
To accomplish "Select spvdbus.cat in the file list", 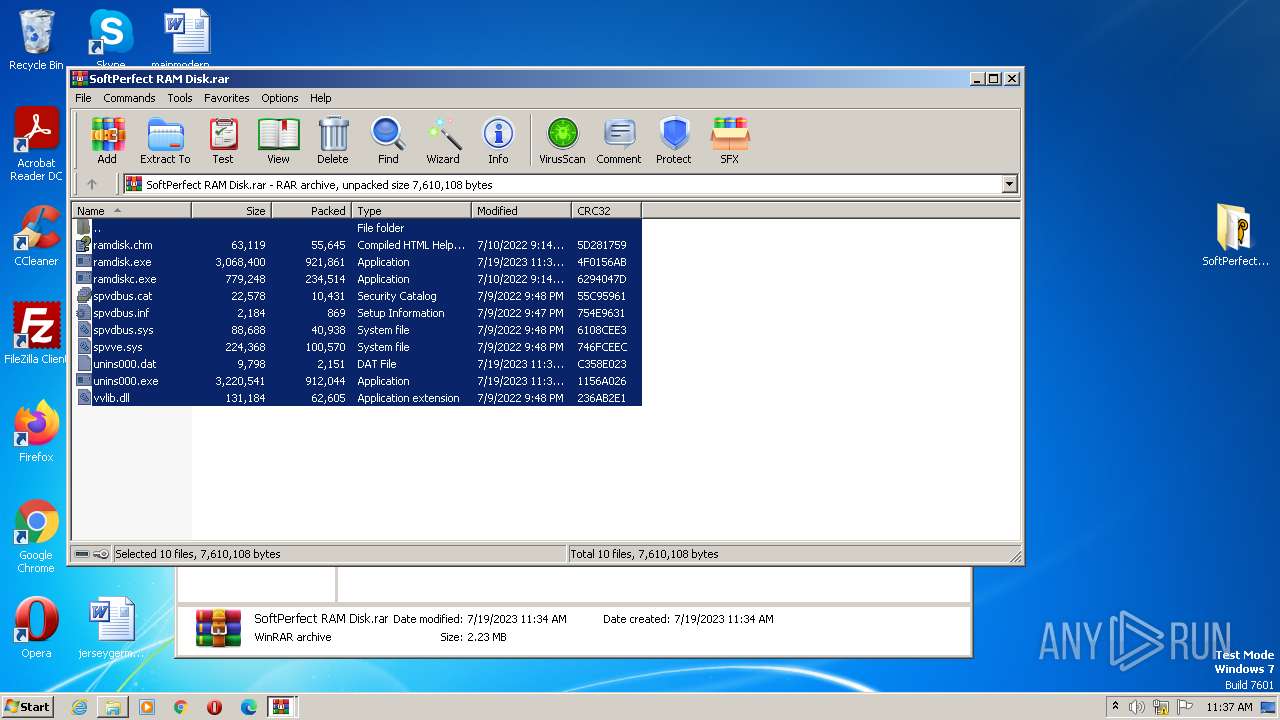I will [x=357, y=296].
